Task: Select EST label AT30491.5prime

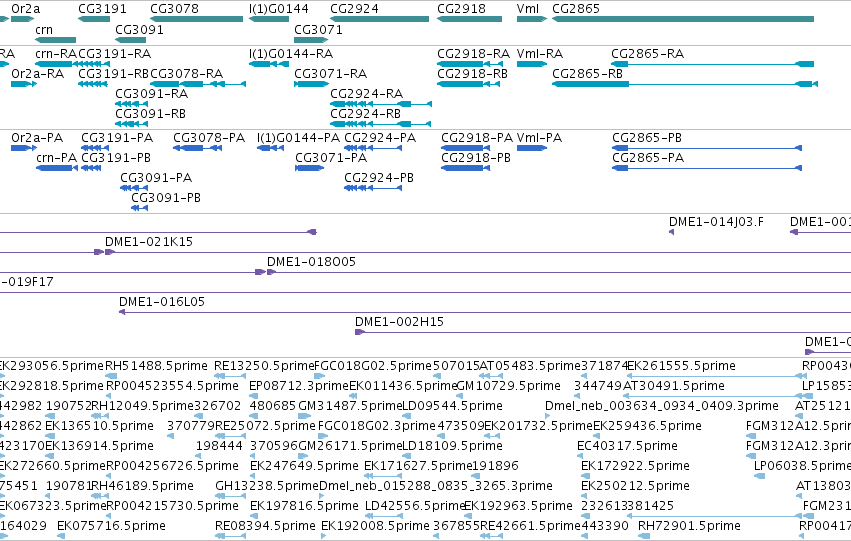Action: pyautogui.click(x=674, y=386)
